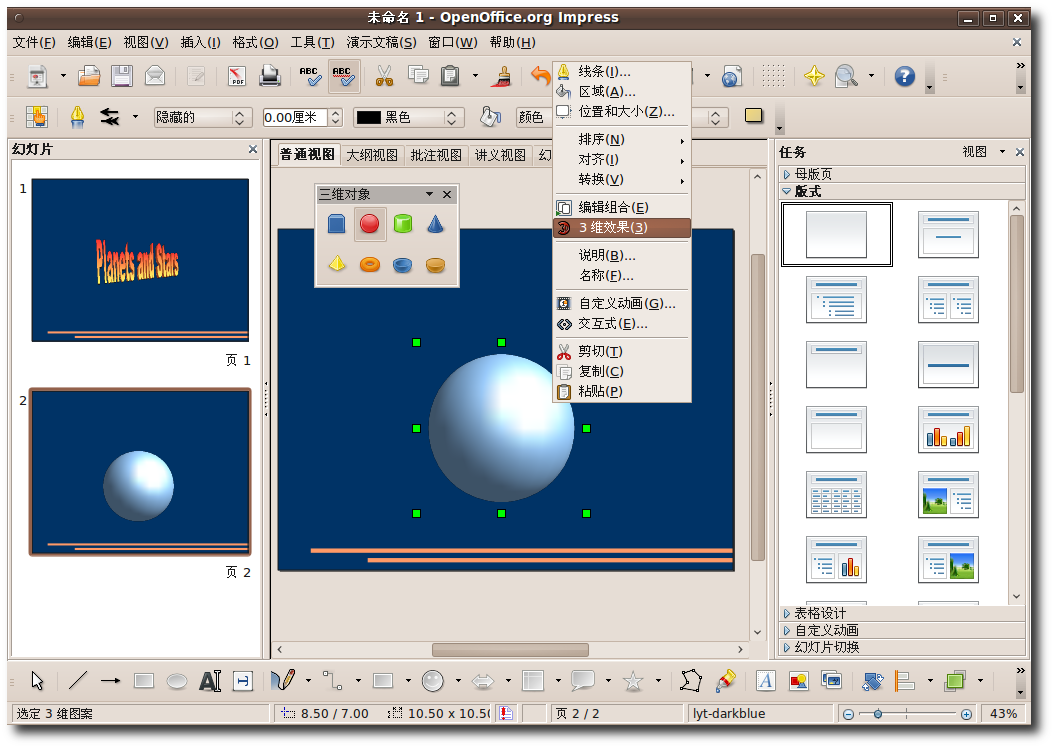Open the 演示文稿(S) menu

pyautogui.click(x=381, y=42)
